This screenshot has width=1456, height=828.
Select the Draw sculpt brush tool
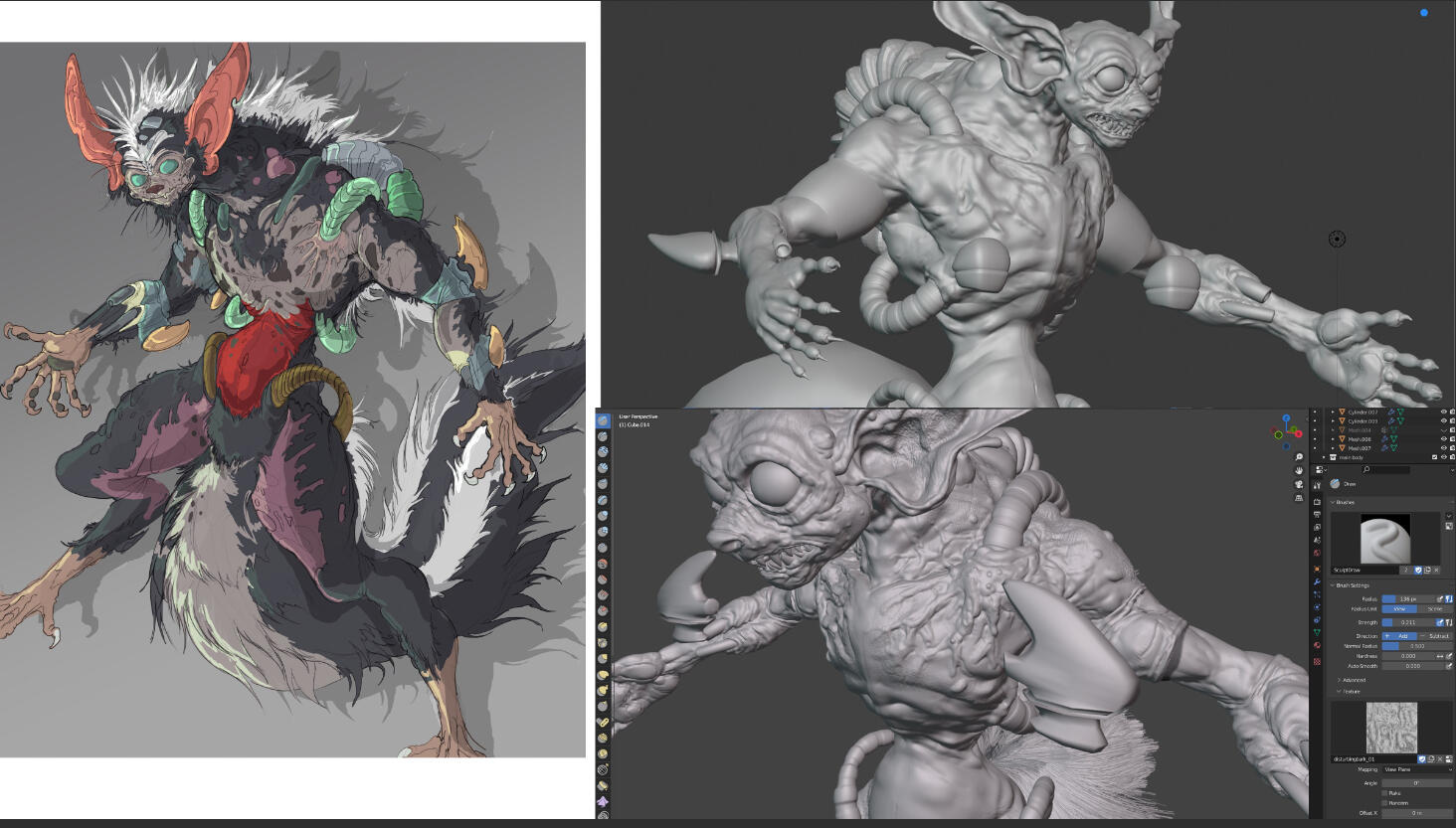point(603,421)
